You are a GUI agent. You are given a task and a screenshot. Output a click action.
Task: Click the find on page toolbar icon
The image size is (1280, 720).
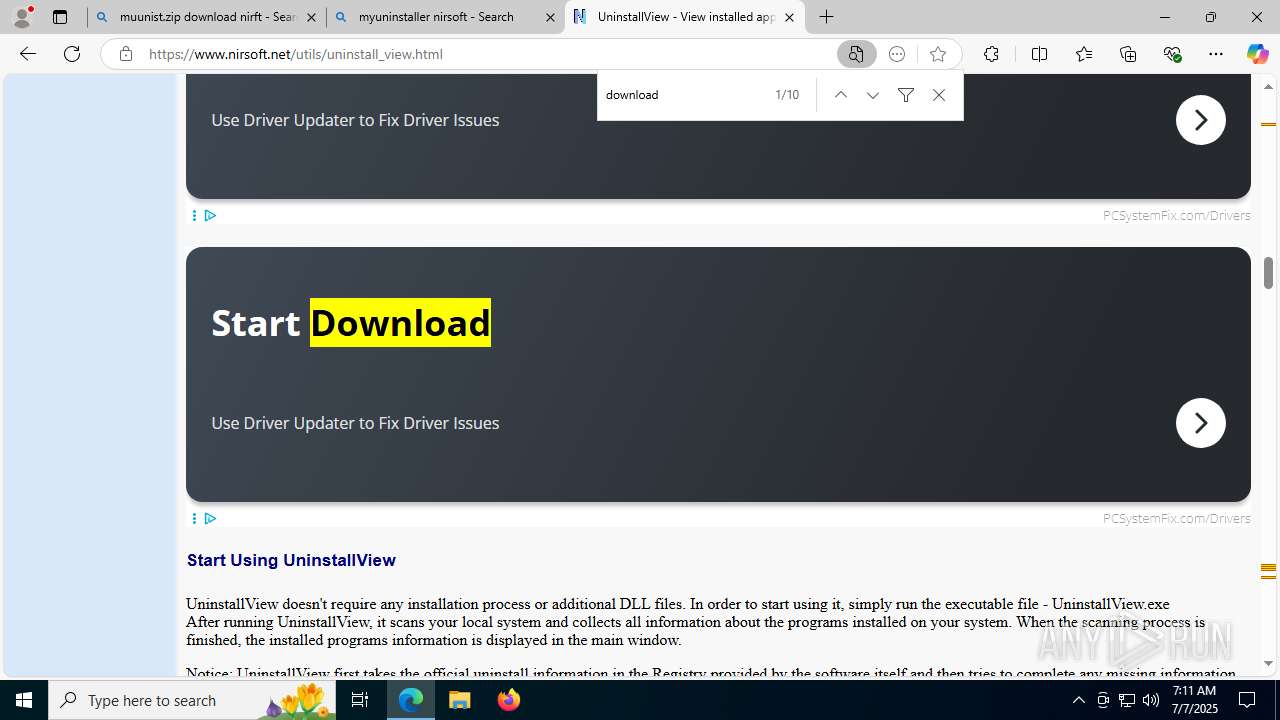point(856,54)
